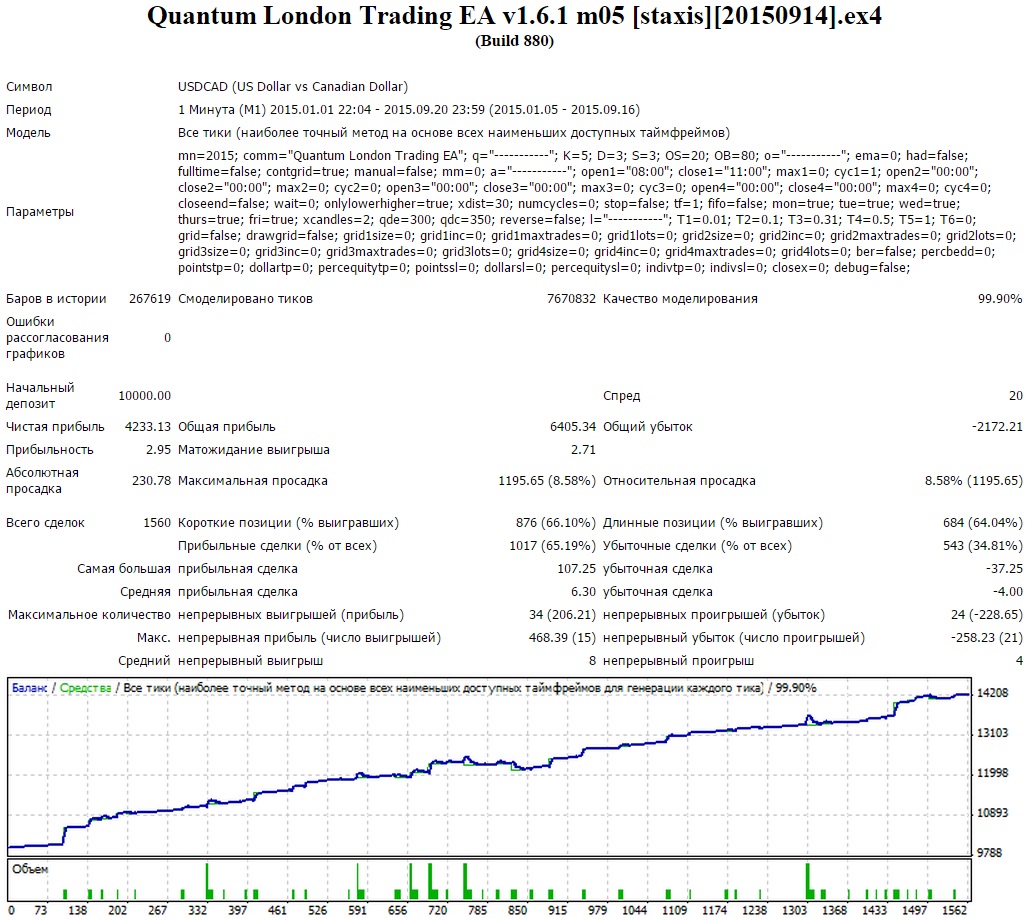This screenshot has width=1033, height=921.
Task: Click the total trades value 1560
Action: click(157, 522)
